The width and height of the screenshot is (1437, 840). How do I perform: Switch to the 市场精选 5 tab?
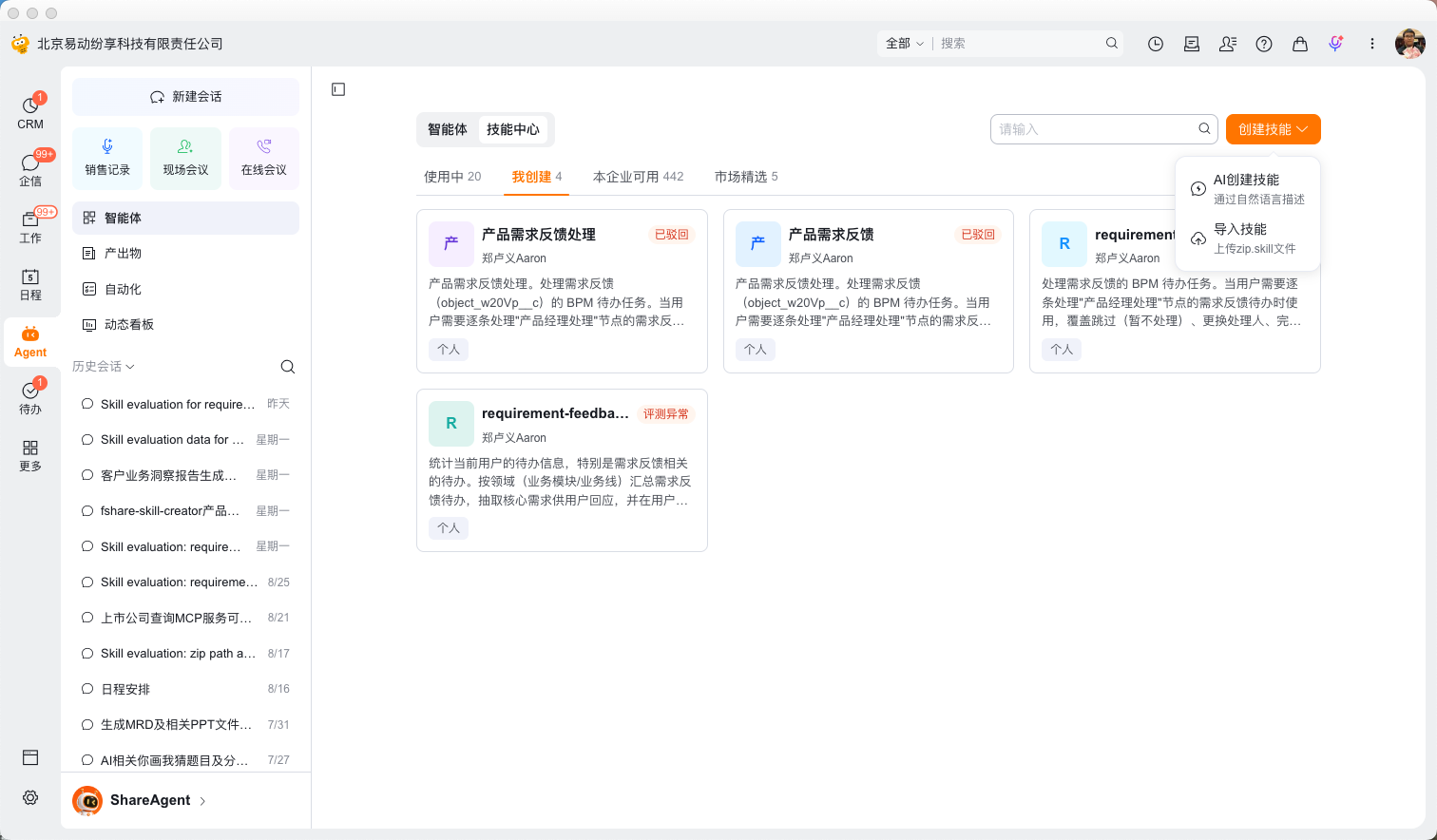tap(746, 177)
